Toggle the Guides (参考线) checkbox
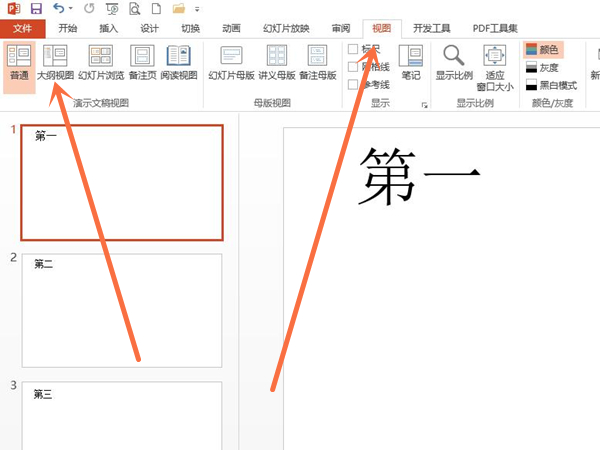Image resolution: width=600 pixels, height=450 pixels. click(x=353, y=85)
